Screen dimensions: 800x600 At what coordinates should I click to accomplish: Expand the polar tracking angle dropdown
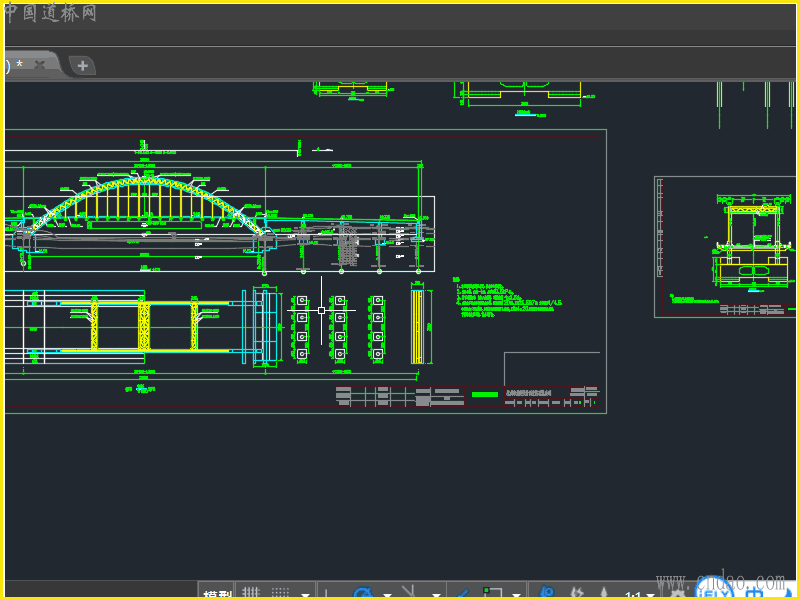tap(387, 595)
